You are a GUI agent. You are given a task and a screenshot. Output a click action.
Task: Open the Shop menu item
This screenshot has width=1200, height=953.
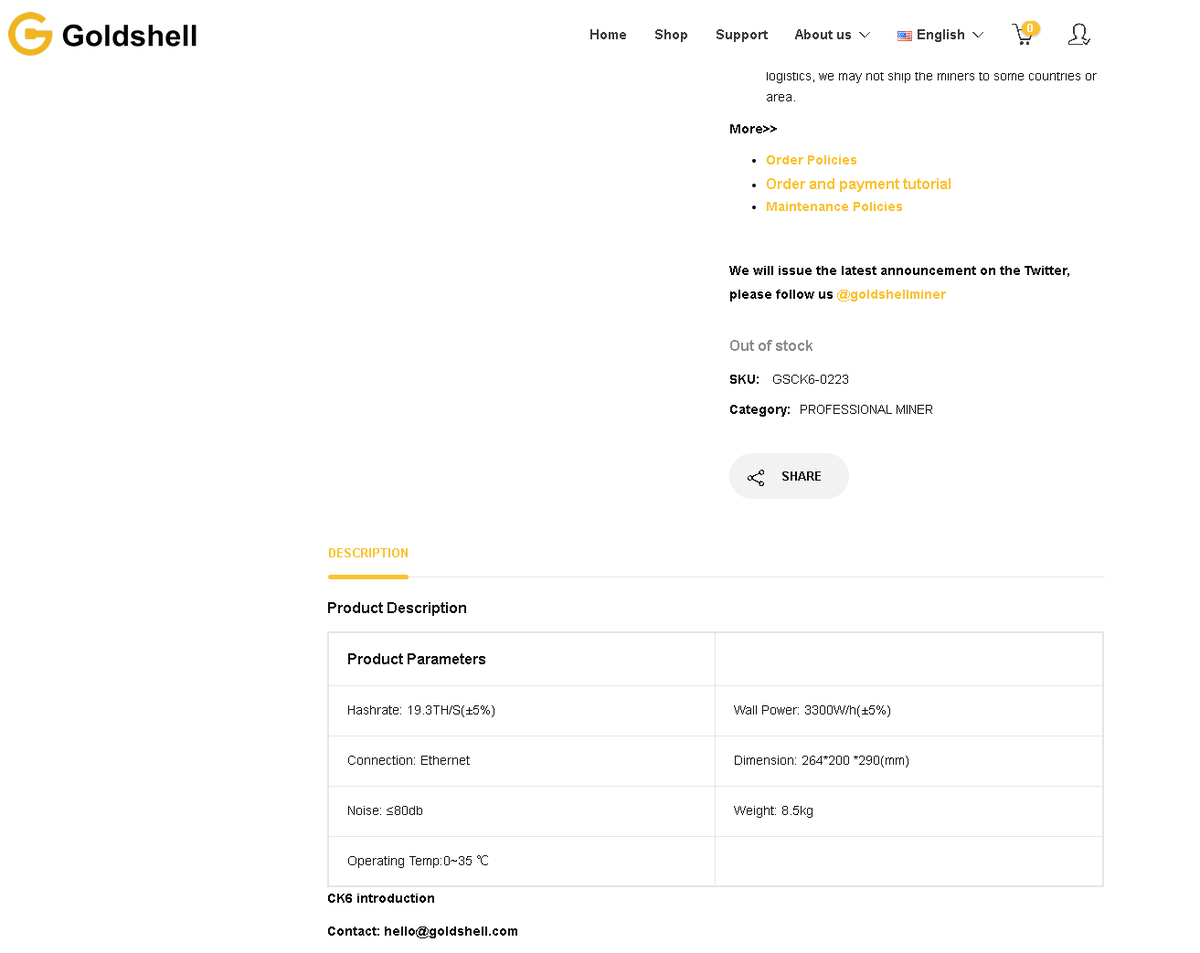[671, 35]
